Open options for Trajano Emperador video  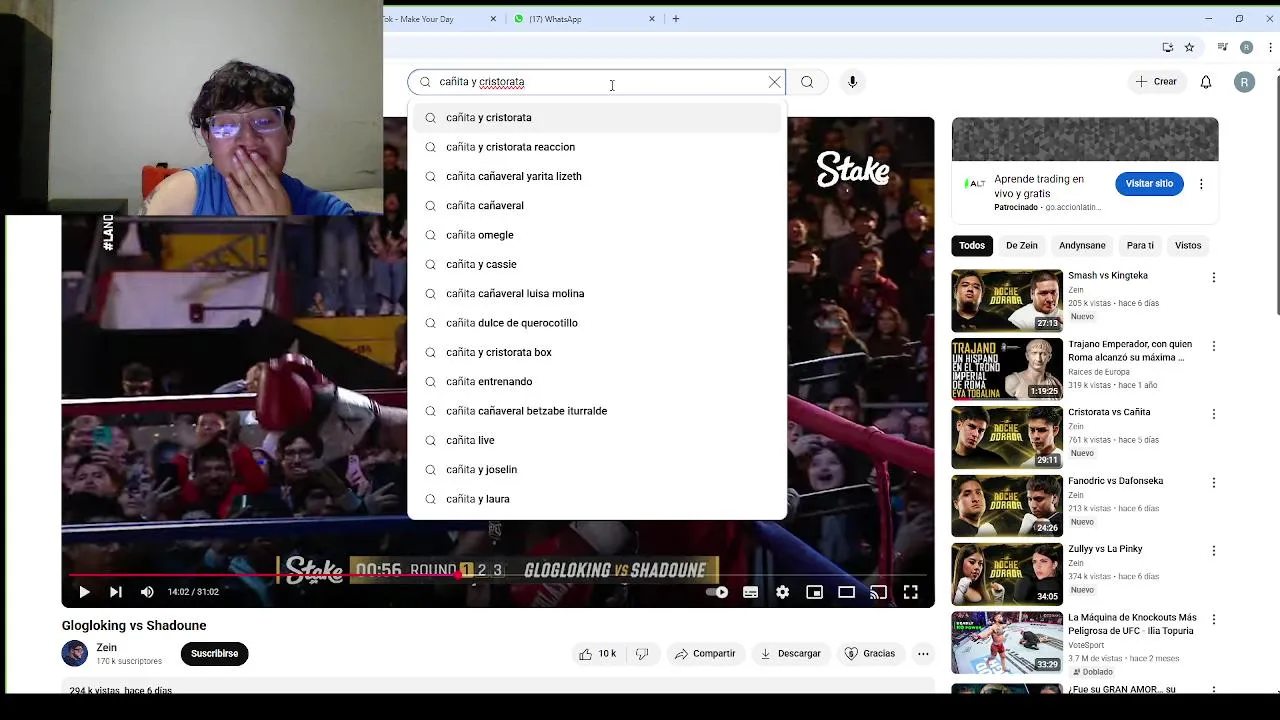tap(1213, 346)
